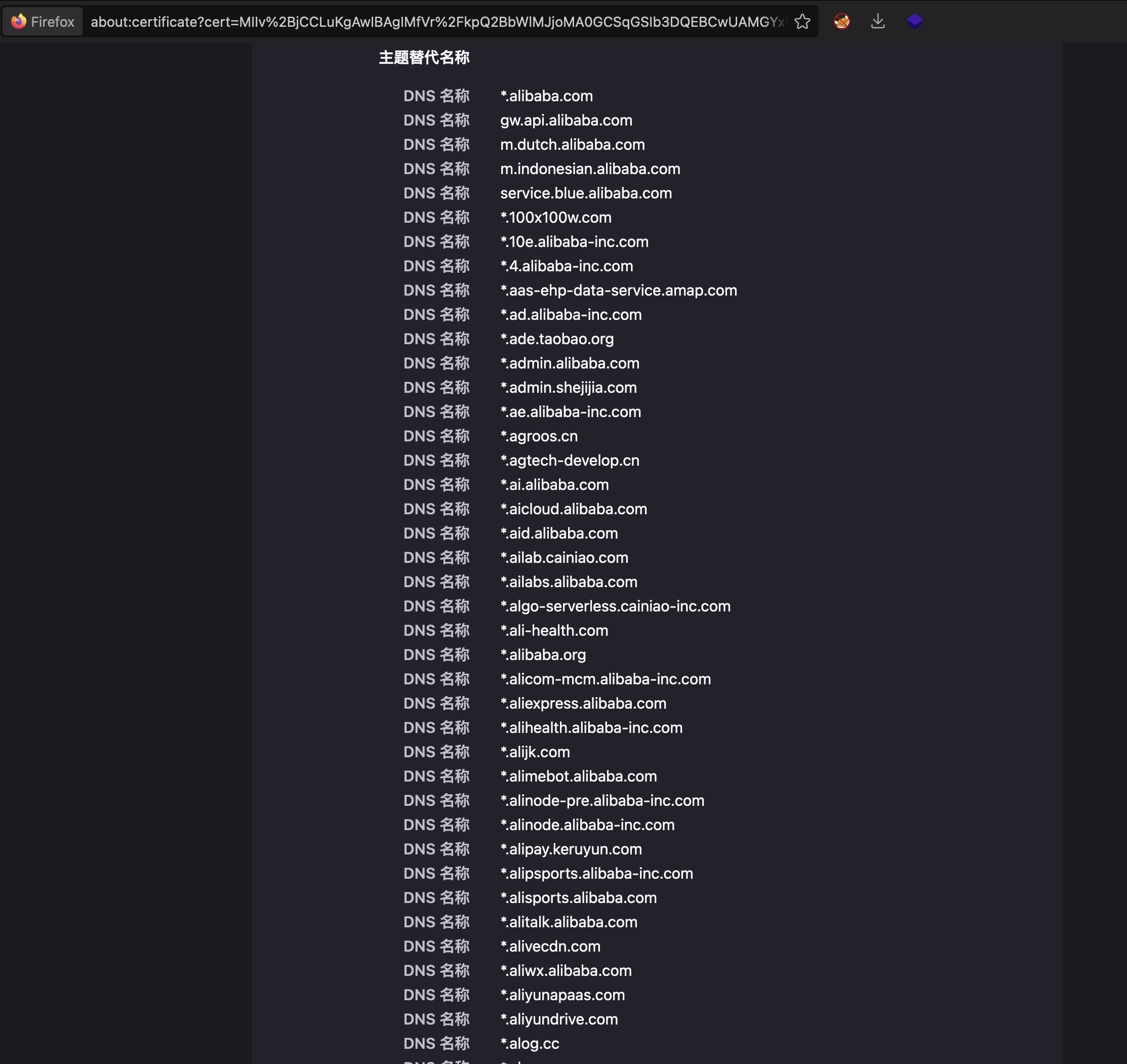The height and width of the screenshot is (1064, 1127).
Task: Click the *.ailab.cainiao.com entry
Action: coord(564,557)
